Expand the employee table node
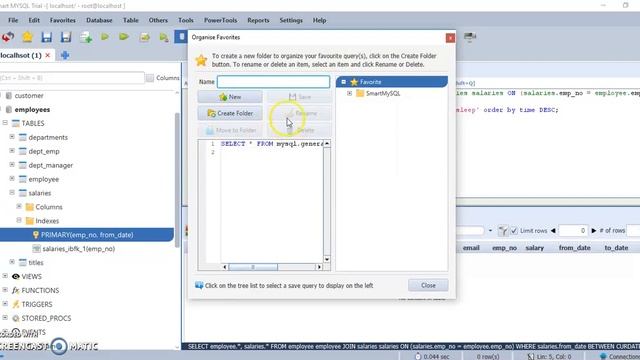640x360 pixels. [12, 178]
